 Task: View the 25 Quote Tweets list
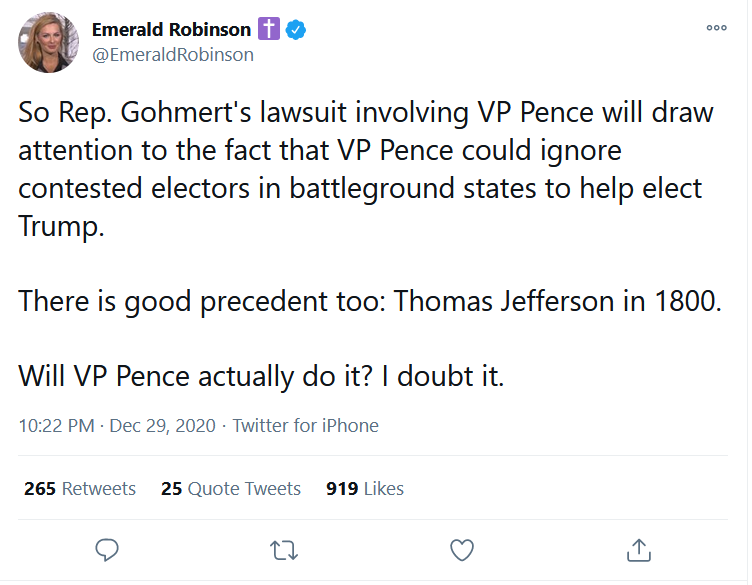(x=231, y=489)
